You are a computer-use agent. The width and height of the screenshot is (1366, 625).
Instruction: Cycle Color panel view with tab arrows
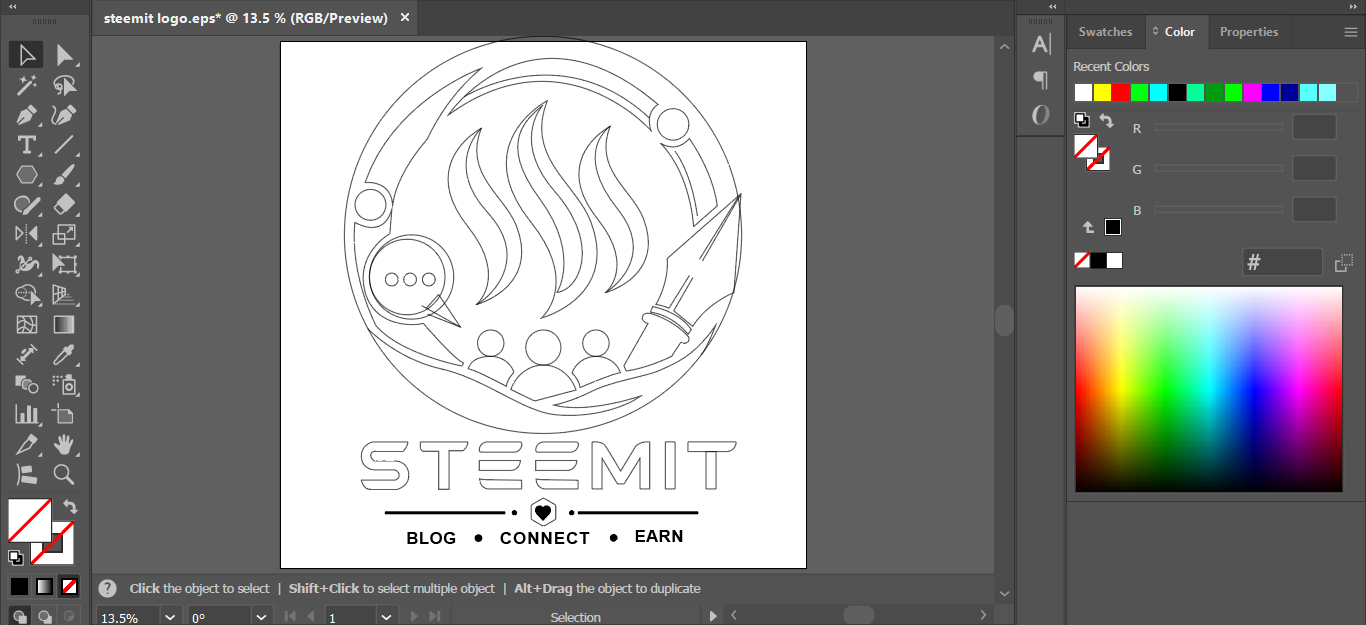click(x=1155, y=32)
